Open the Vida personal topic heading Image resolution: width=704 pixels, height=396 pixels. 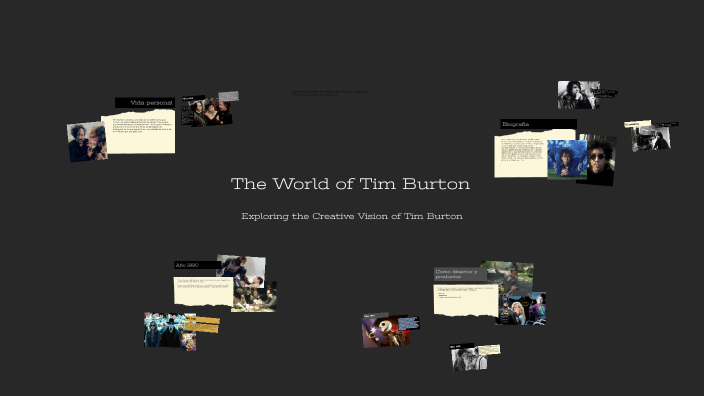point(145,103)
